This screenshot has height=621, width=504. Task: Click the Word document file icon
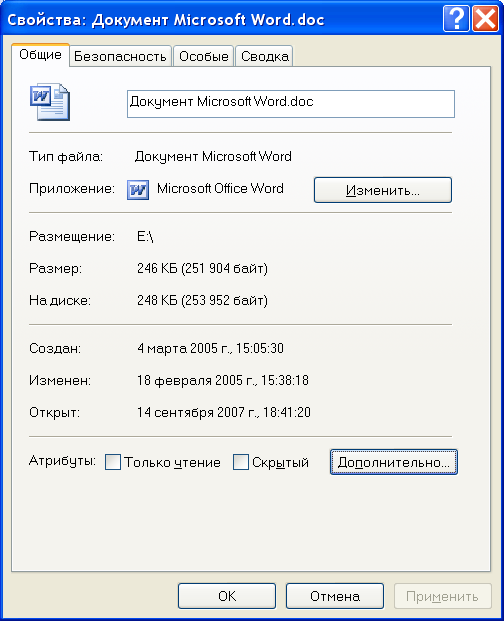(49, 102)
